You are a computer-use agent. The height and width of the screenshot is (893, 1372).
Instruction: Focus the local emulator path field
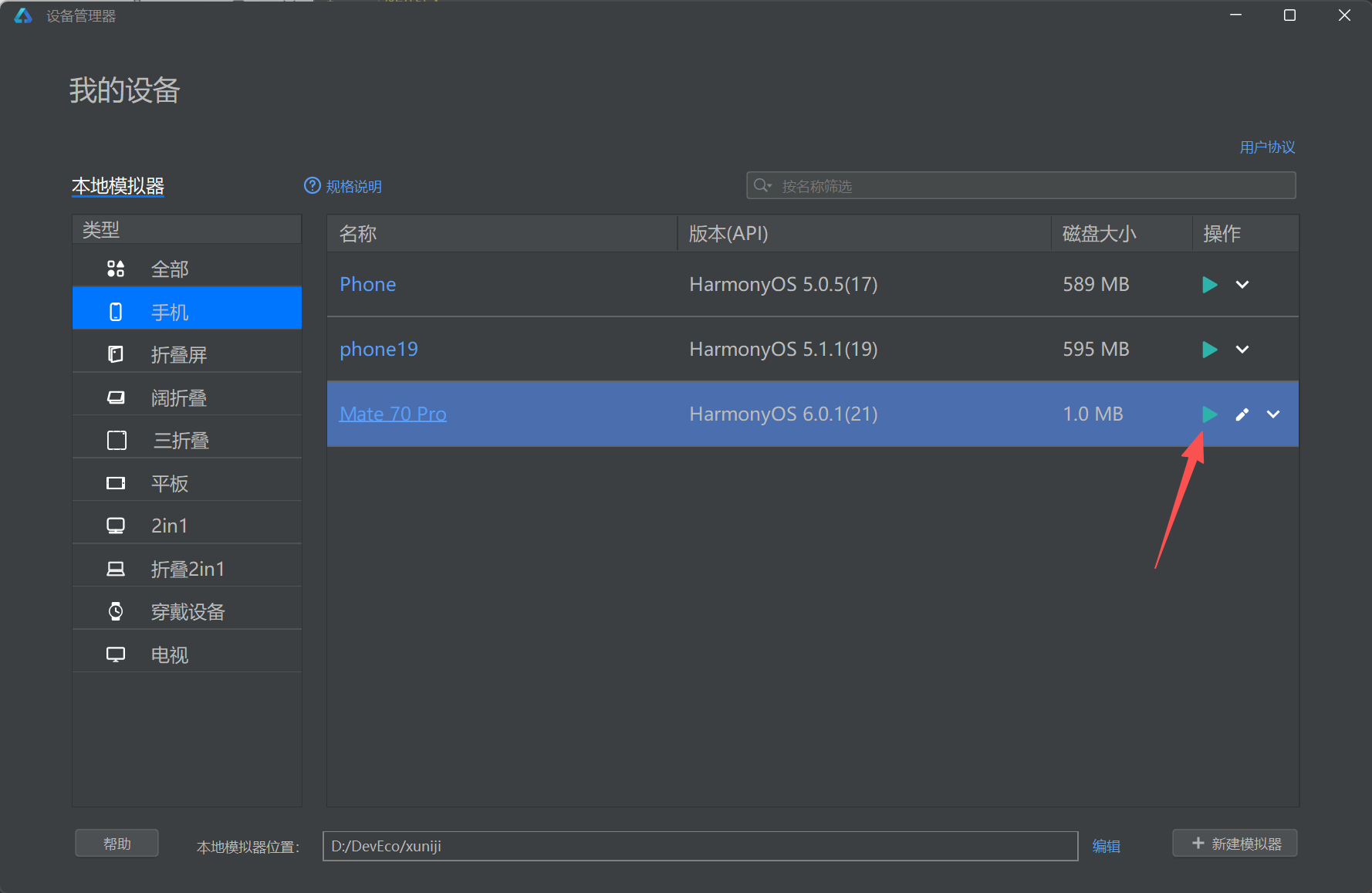[700, 846]
